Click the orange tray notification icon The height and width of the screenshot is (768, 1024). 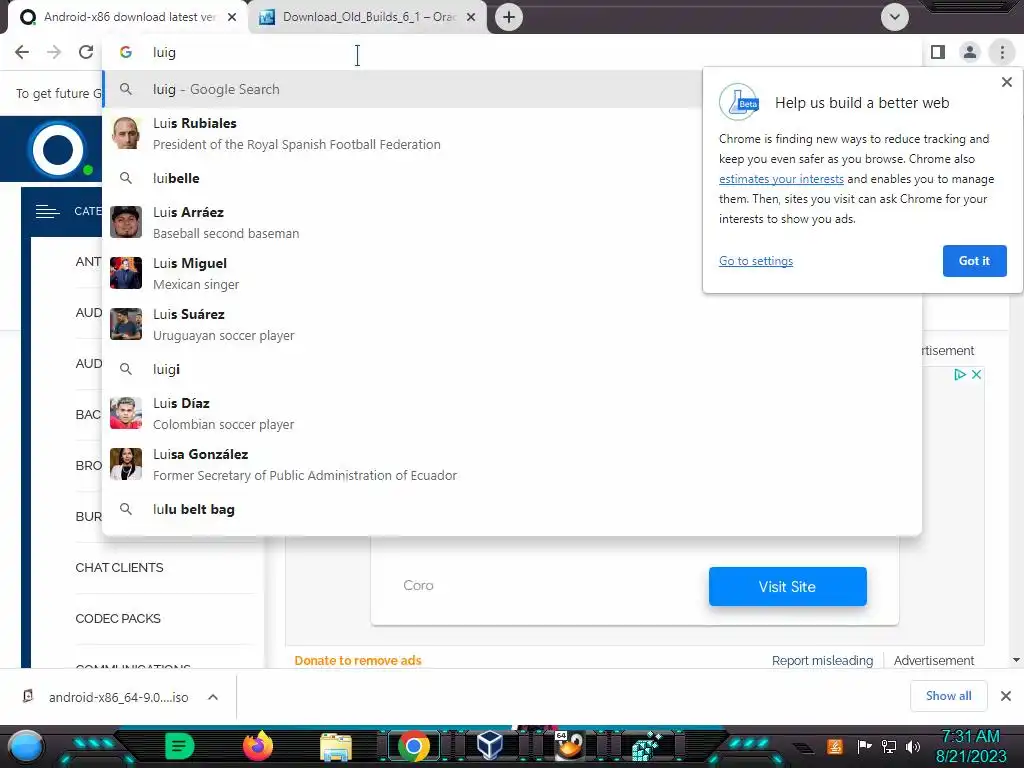[834, 746]
